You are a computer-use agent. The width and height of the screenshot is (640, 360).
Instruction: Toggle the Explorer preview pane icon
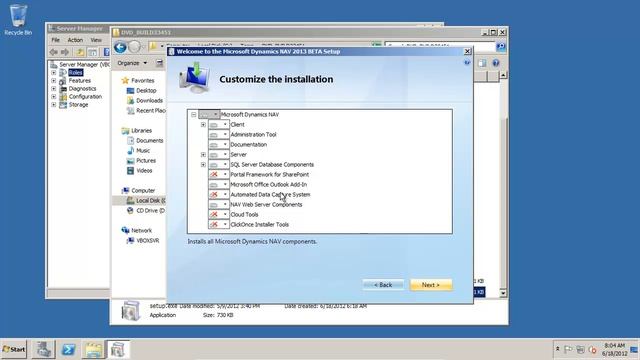tap(482, 63)
